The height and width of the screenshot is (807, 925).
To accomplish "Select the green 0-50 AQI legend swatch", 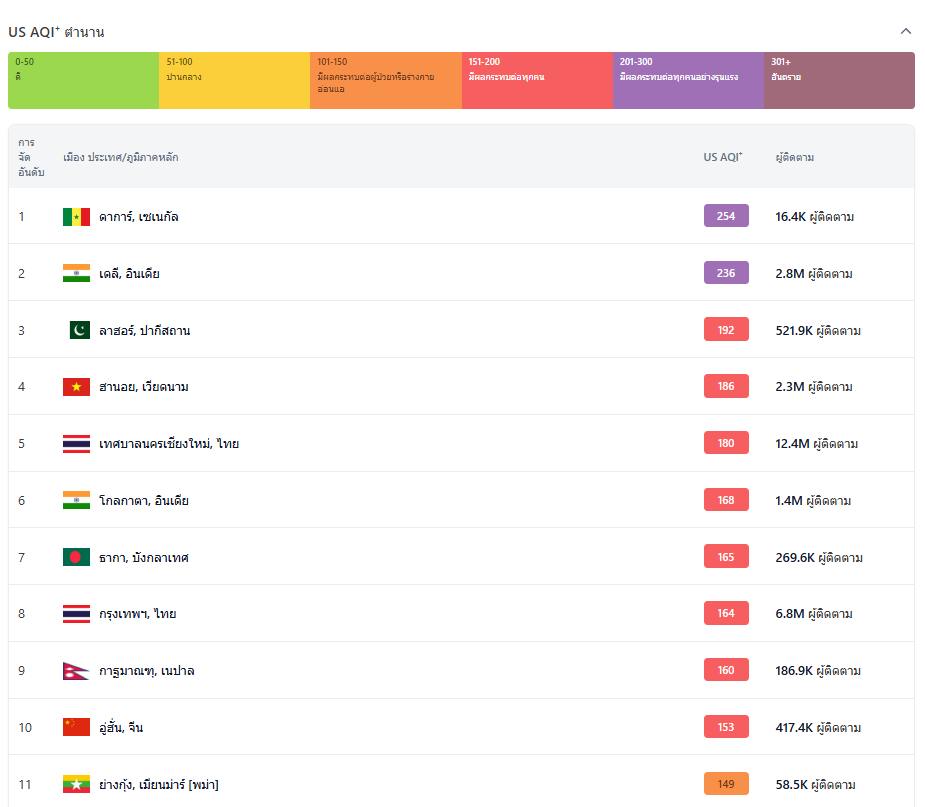I will (x=83, y=80).
